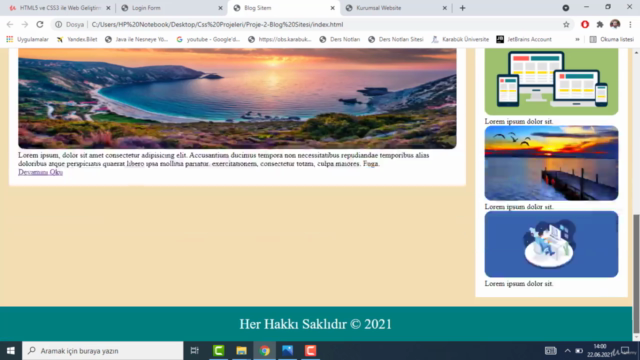Open the touch keyboard tray icon
The height and width of the screenshot is (360, 640).
coord(551,351)
